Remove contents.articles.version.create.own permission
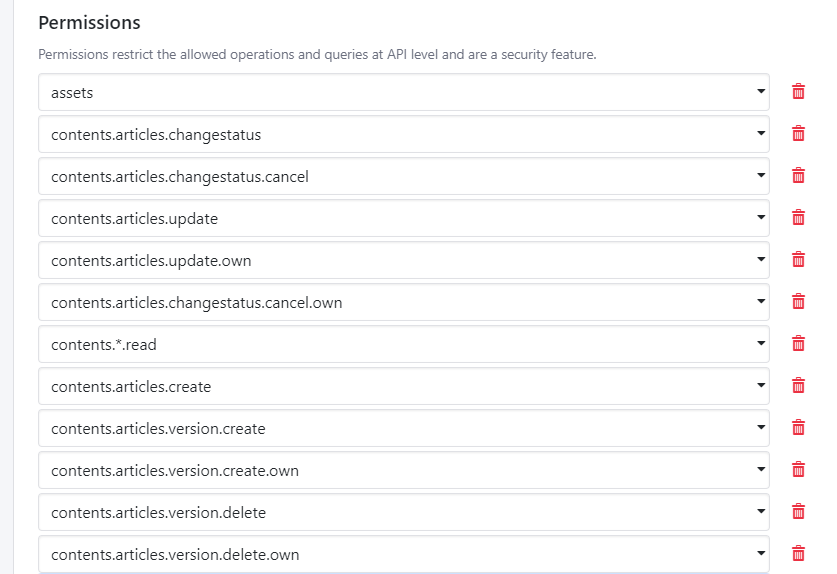This screenshot has width=837, height=574. click(798, 470)
